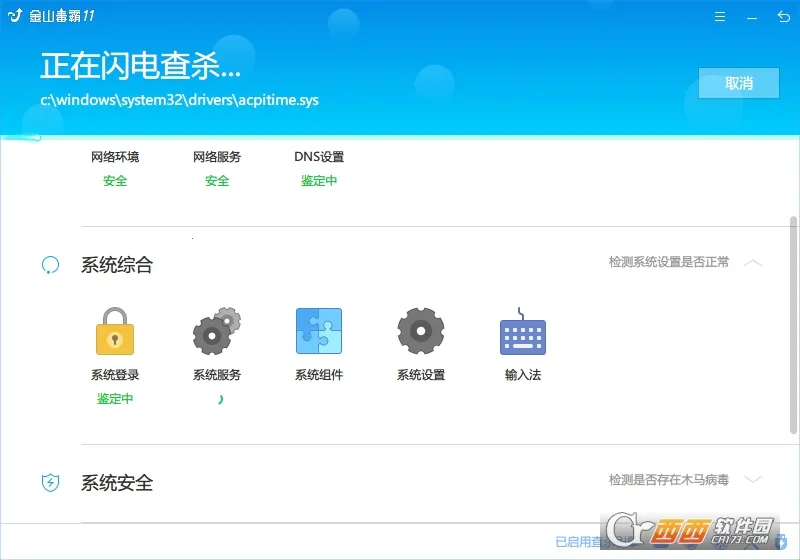800x560 pixels.
Task: Click the vertical scrollbar thumb
Action: [x=793, y=325]
